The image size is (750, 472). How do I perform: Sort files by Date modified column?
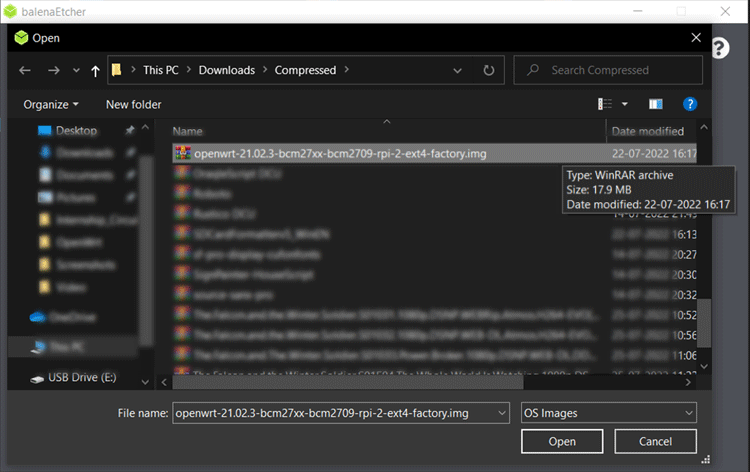click(x=648, y=131)
